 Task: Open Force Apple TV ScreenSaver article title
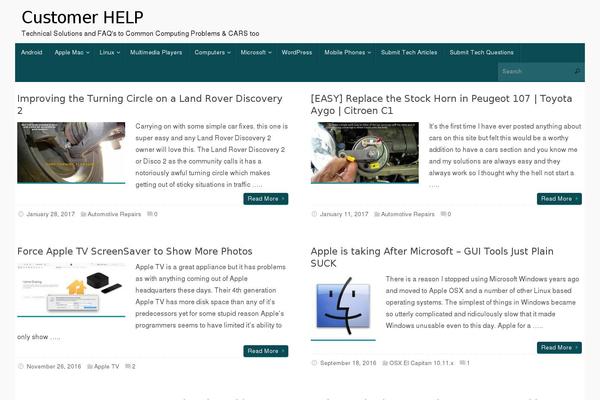135,251
